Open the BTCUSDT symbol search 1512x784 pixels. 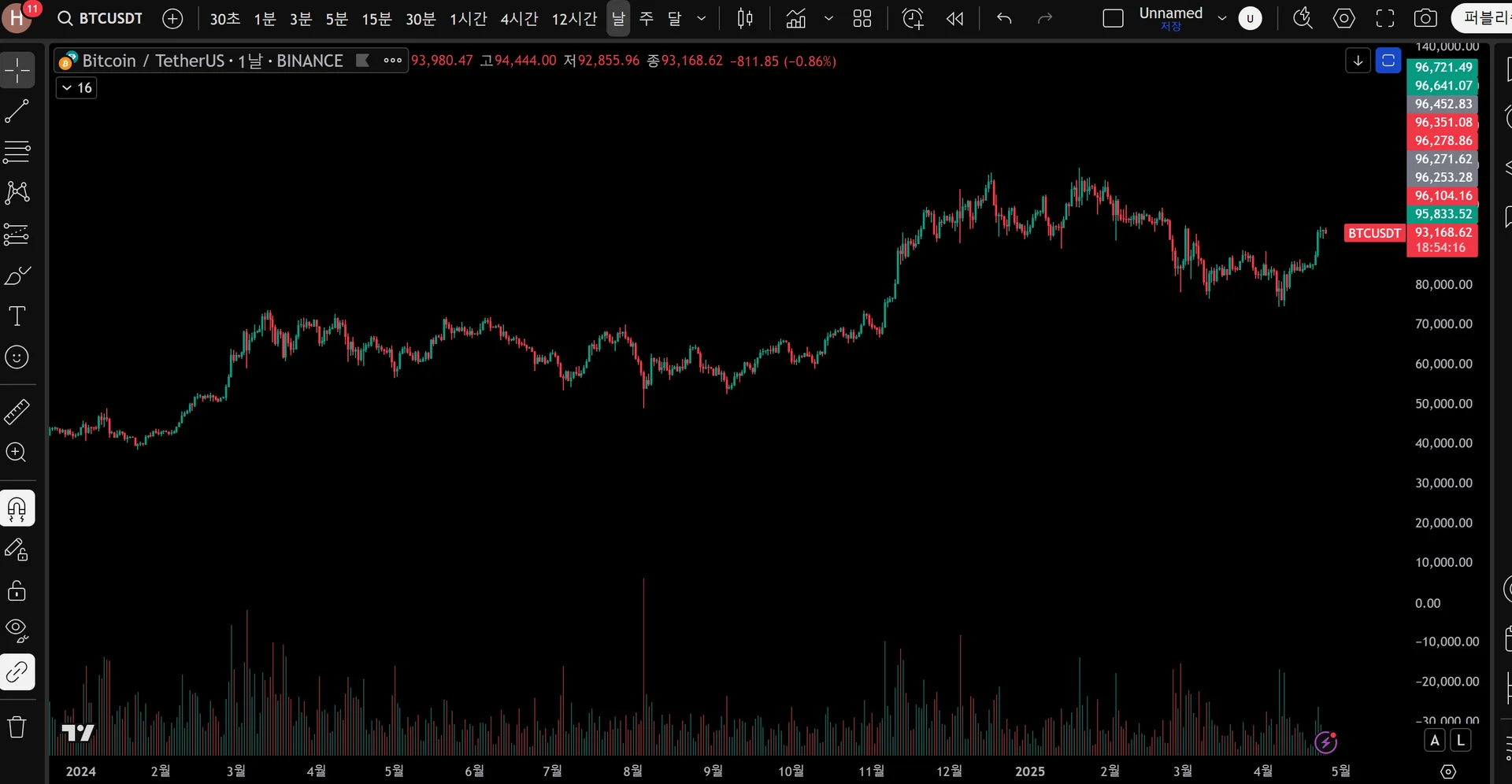point(100,18)
